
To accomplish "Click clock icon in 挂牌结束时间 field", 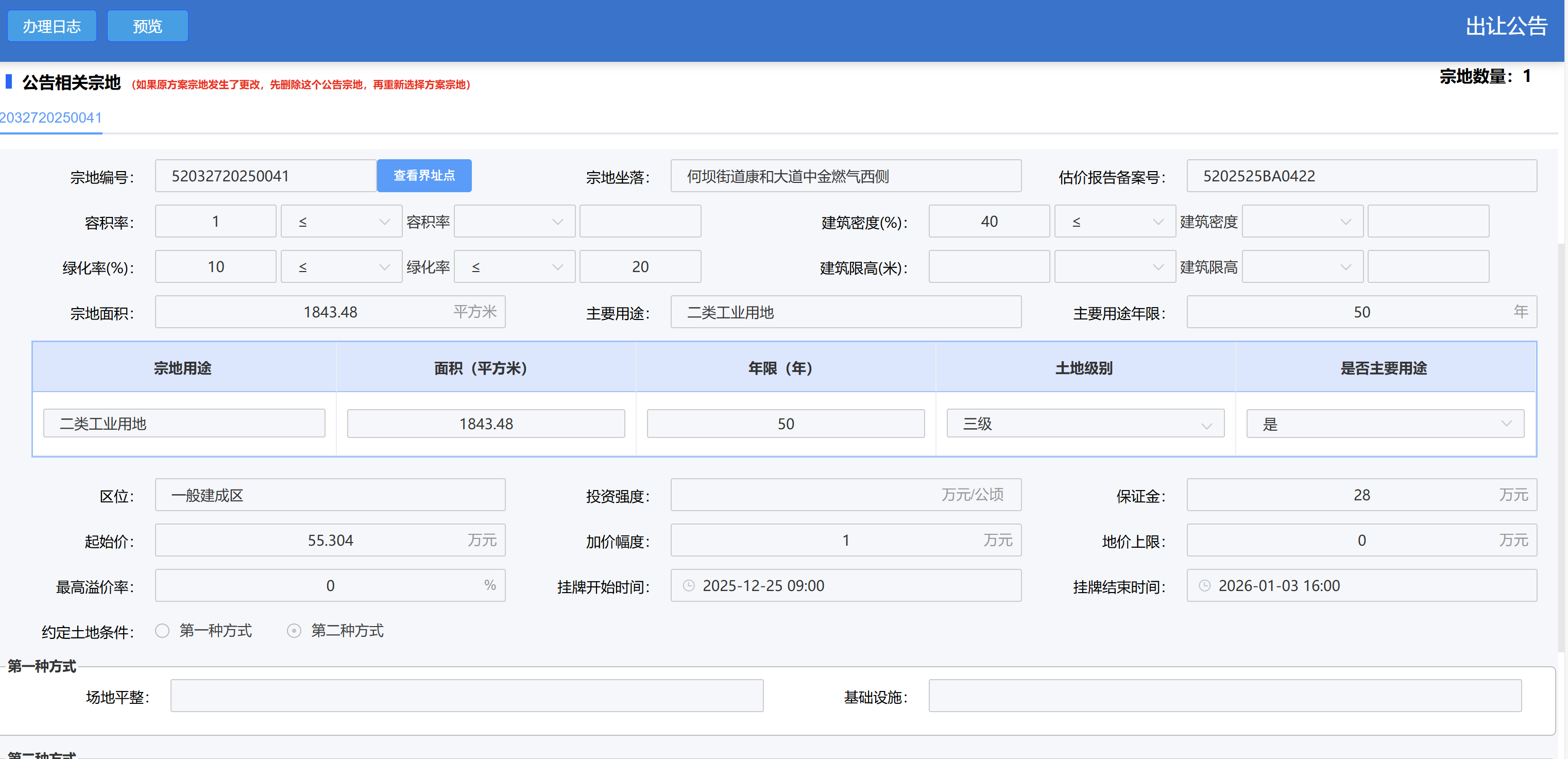I will tap(1204, 585).
